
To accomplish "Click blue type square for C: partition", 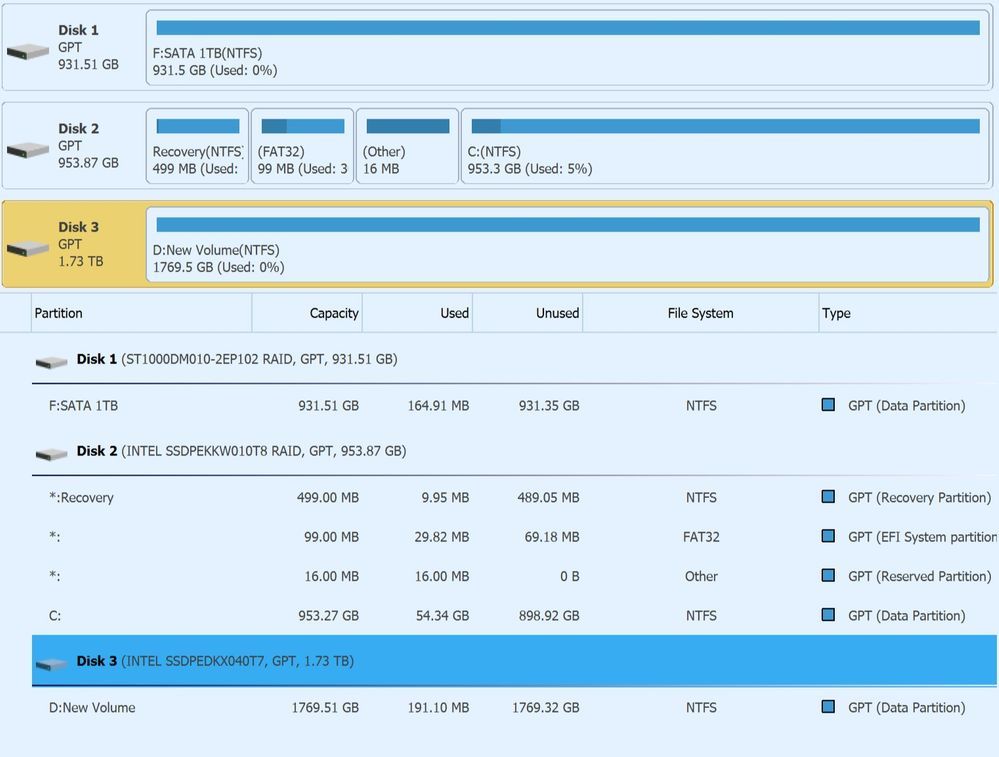I will tap(828, 615).
